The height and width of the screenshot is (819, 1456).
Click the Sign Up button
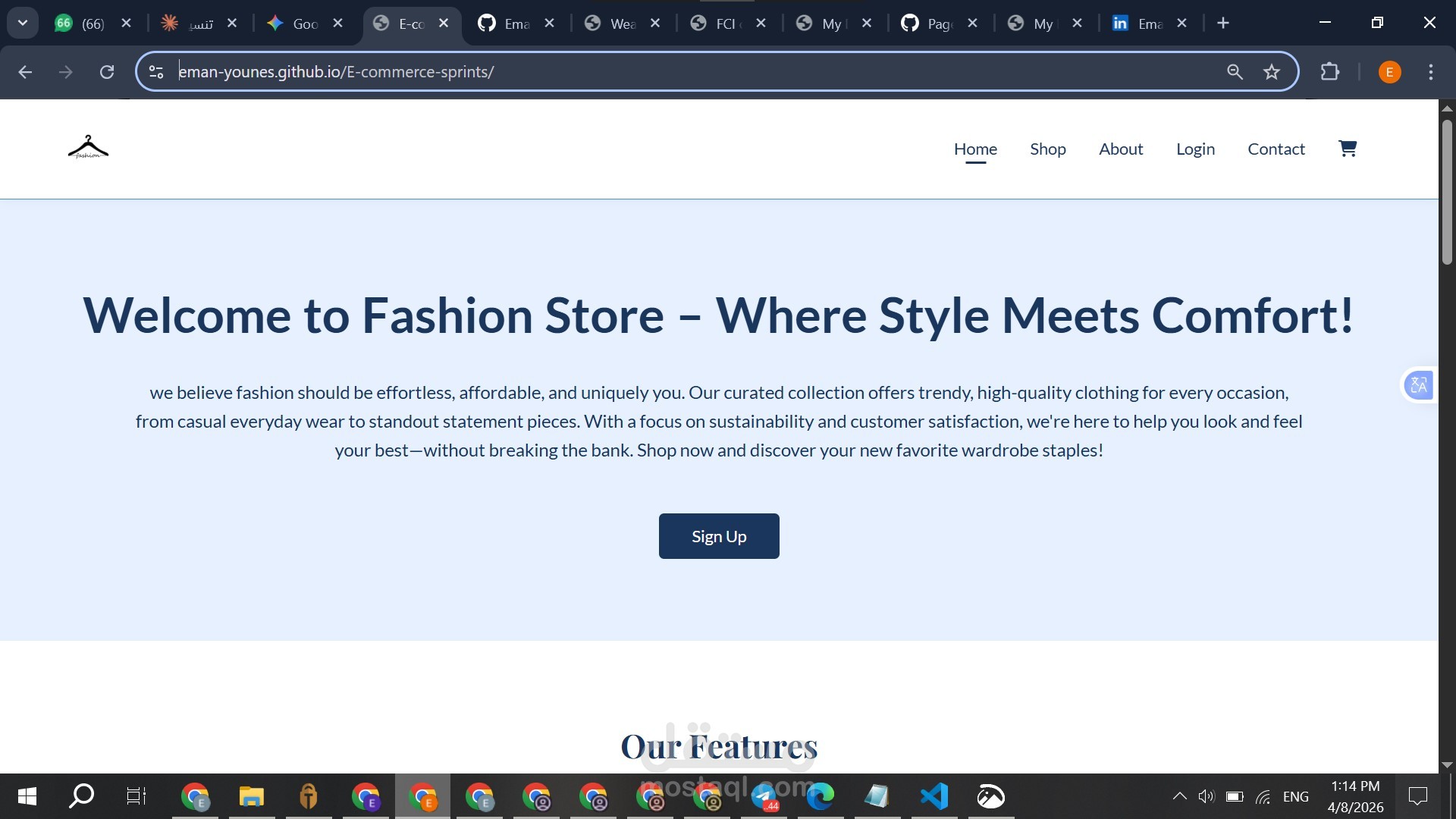pyautogui.click(x=718, y=536)
